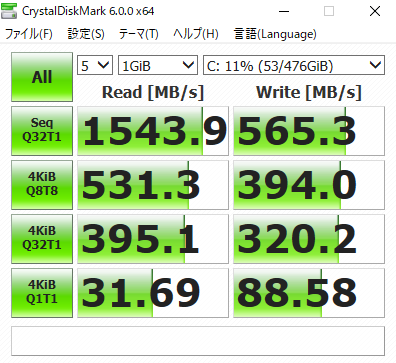Open the 言語(Language) menu
The height and width of the screenshot is (363, 396).
tap(275, 34)
